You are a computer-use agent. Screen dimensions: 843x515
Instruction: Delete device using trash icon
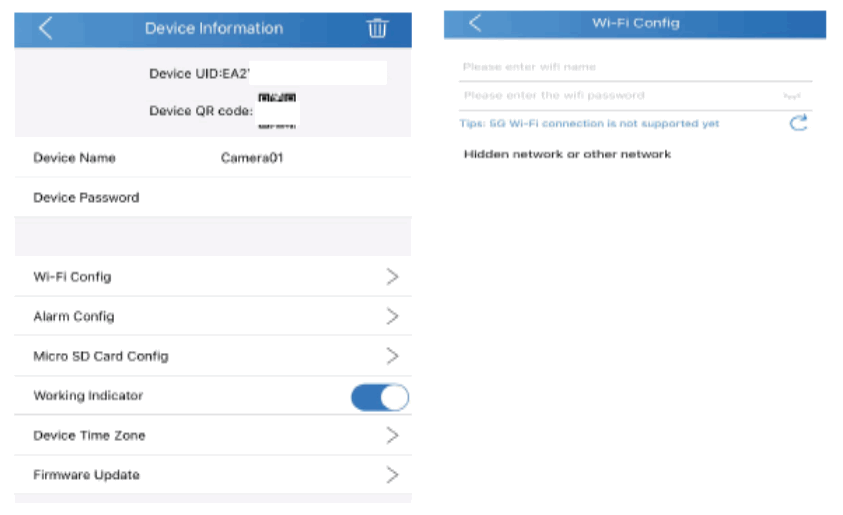point(377,28)
